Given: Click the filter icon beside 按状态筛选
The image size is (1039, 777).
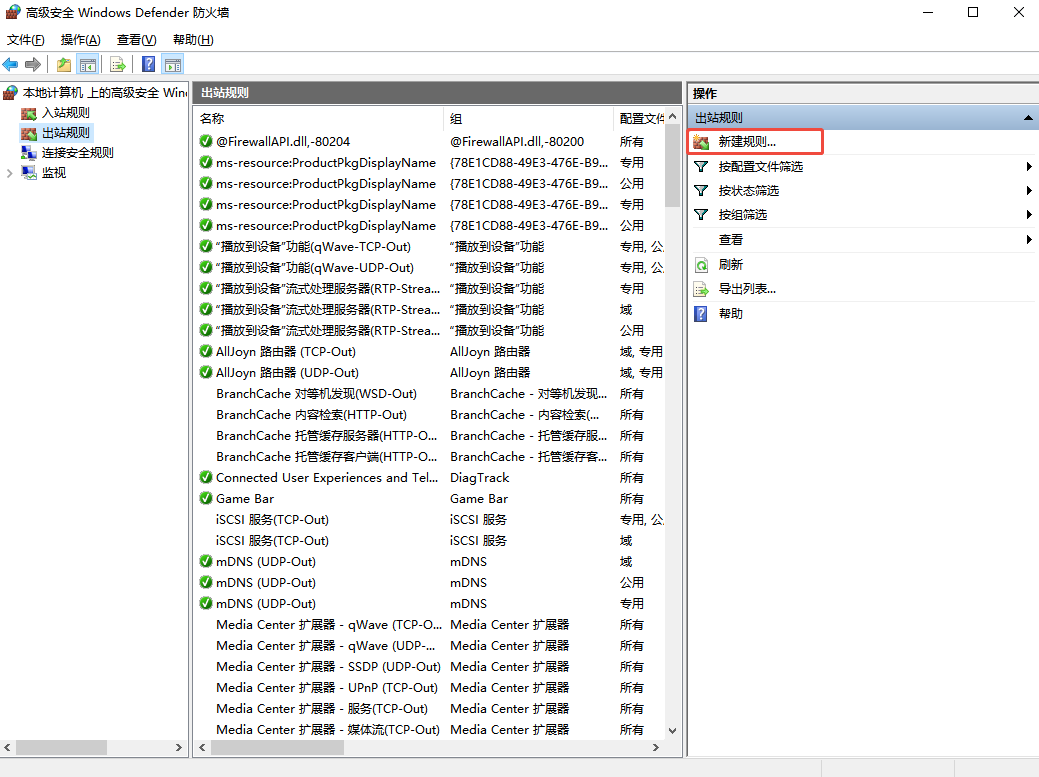Looking at the screenshot, I should 701,191.
